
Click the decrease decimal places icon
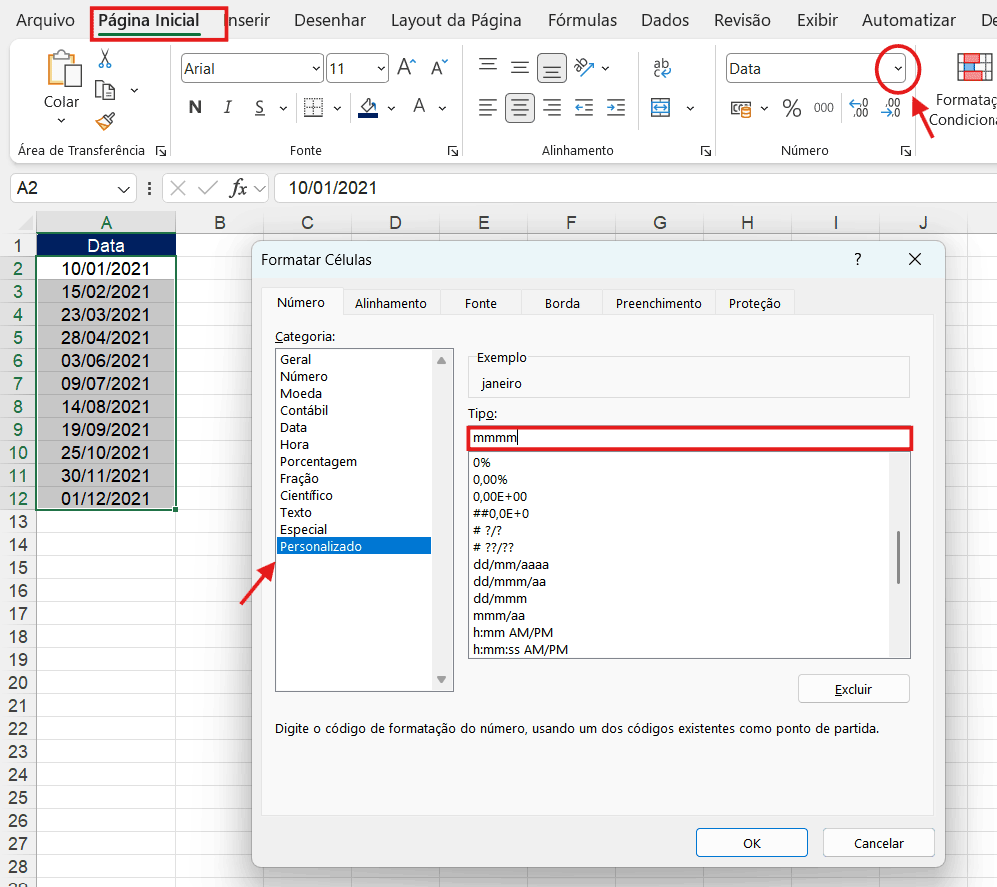click(x=891, y=107)
